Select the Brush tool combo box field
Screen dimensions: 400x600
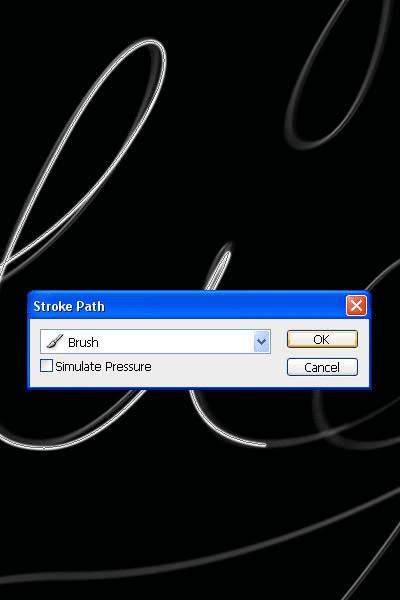(x=155, y=341)
